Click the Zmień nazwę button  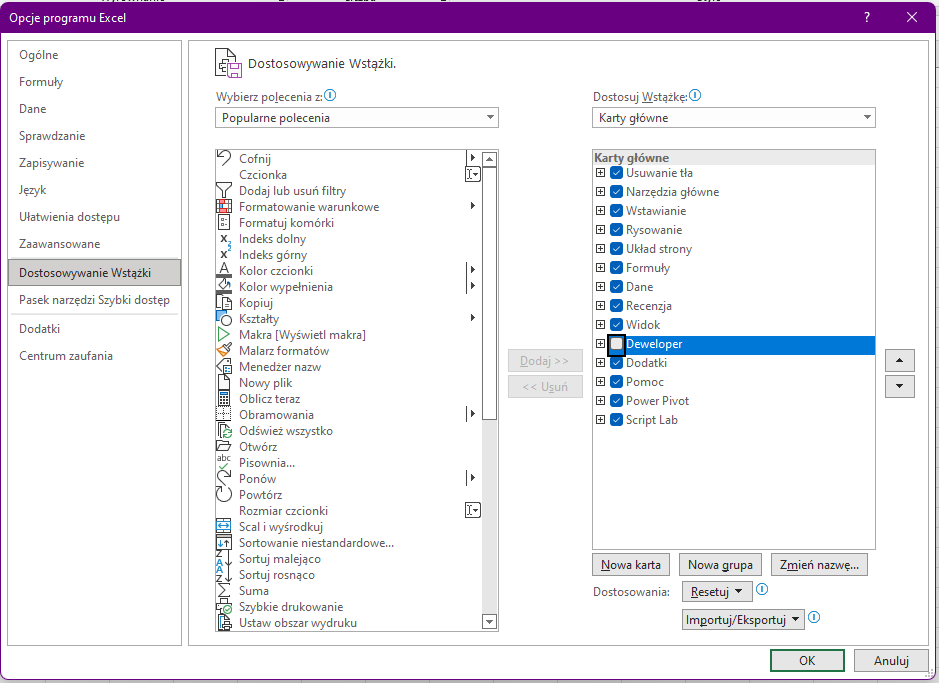819,565
